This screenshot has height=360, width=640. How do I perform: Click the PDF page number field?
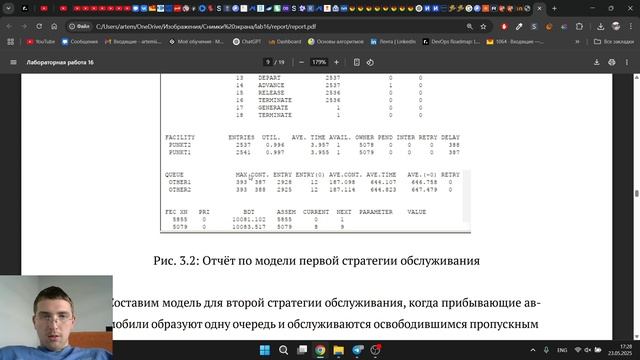(268, 62)
